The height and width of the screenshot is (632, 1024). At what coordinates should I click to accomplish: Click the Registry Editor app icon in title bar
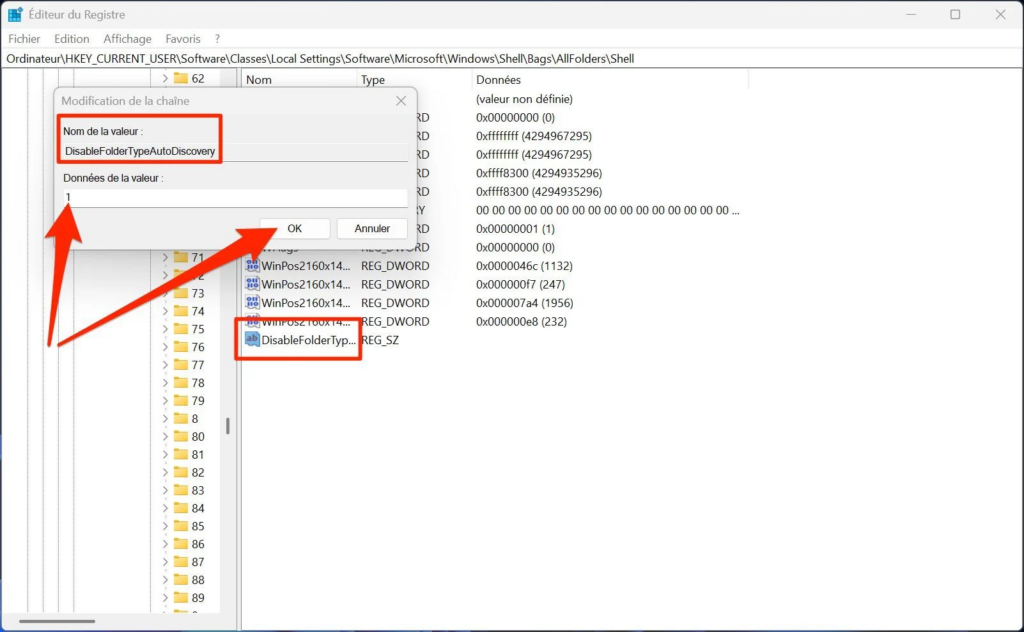point(15,14)
